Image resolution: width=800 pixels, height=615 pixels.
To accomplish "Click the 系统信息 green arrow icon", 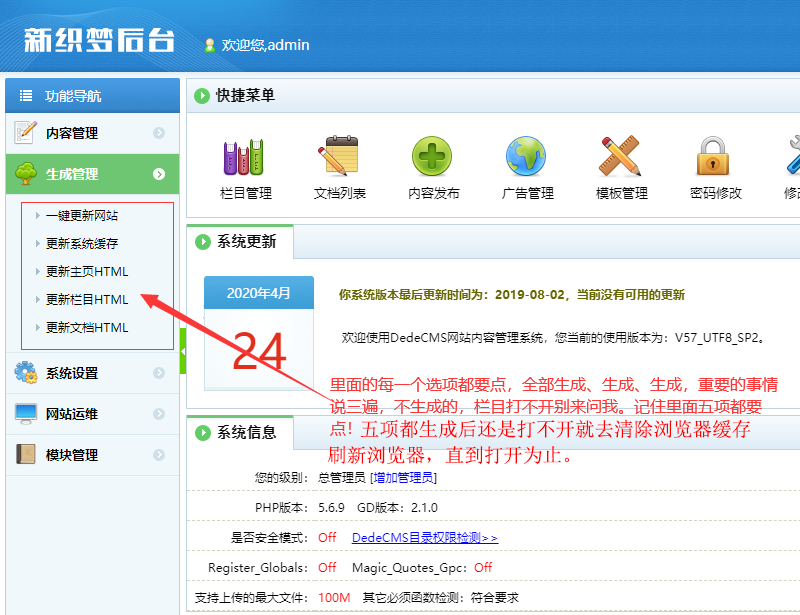I will coord(203,433).
